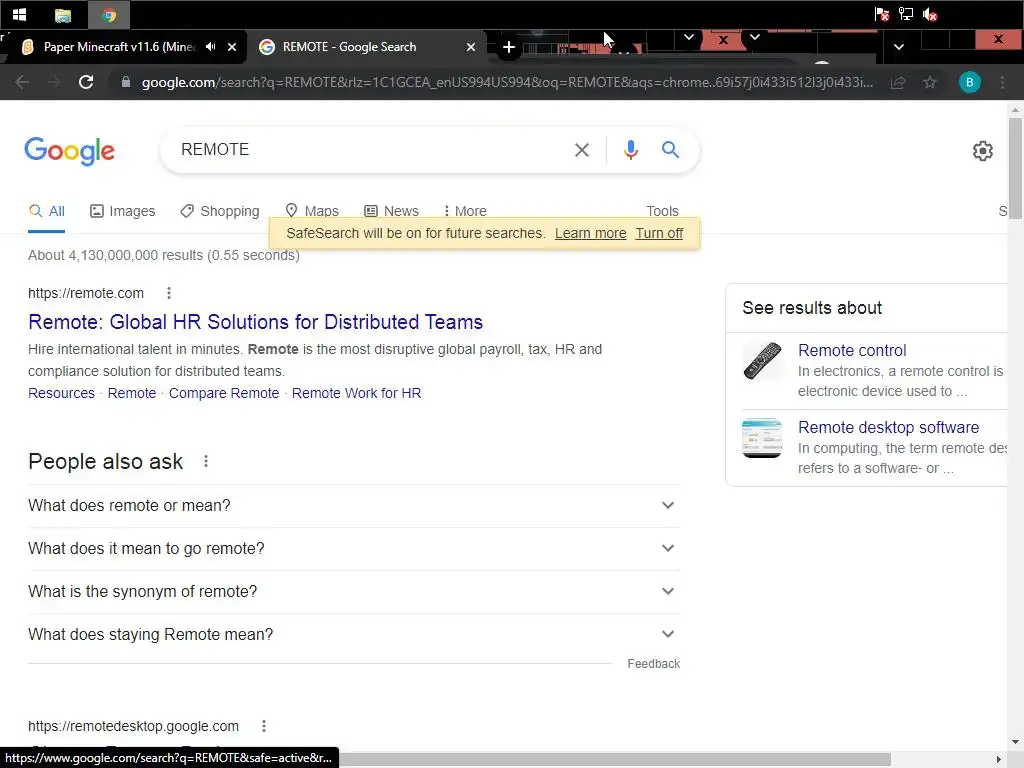This screenshot has width=1024, height=768.
Task: Click the 'About 4,130,000,000 results' text
Action: point(164,255)
